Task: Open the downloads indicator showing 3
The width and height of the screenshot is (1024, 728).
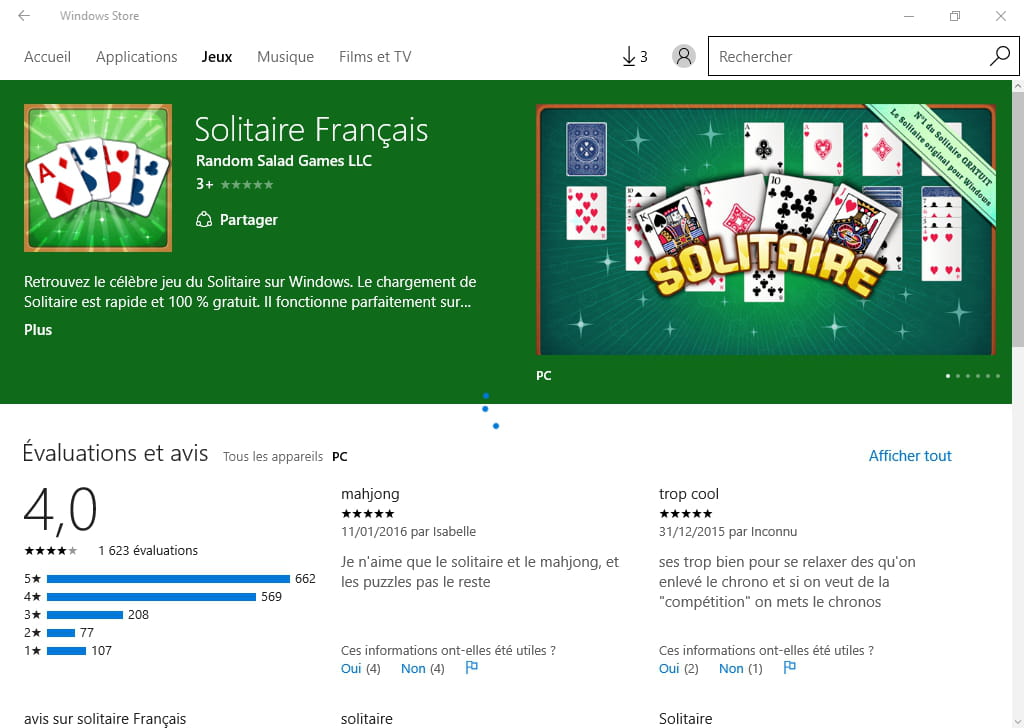Action: click(634, 57)
